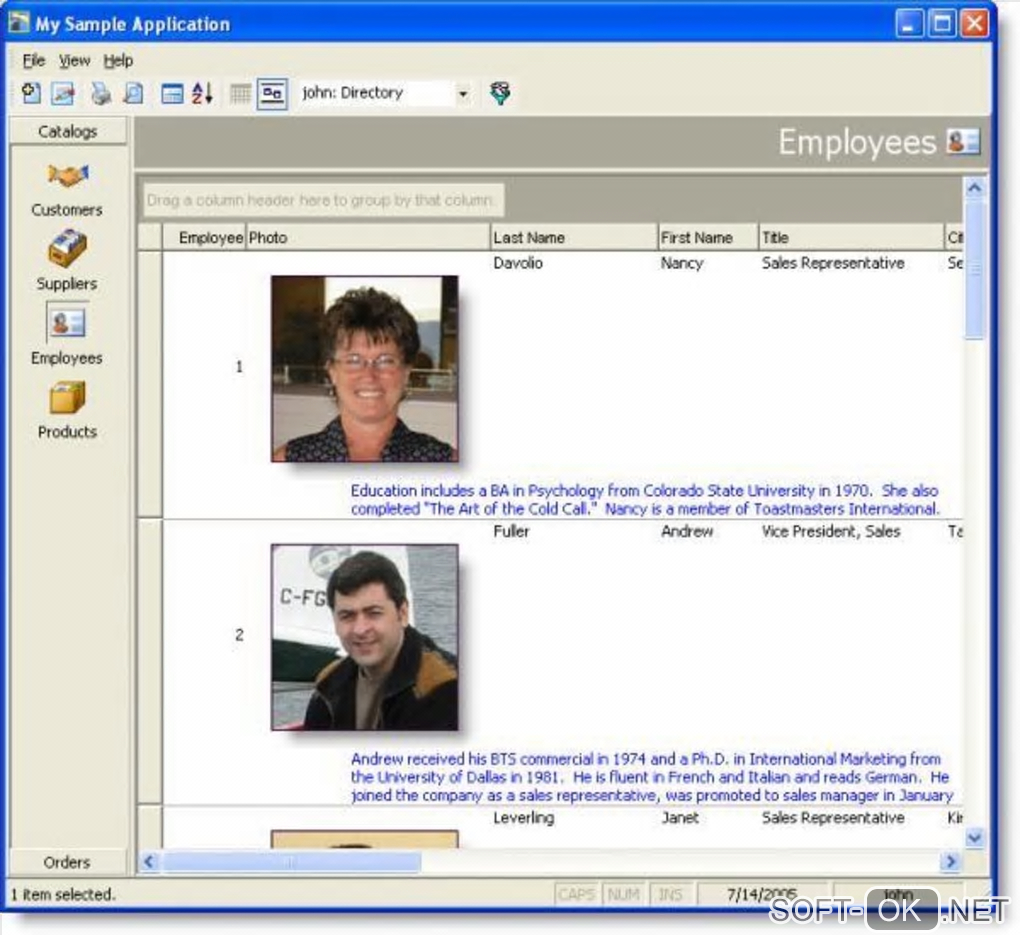
Task: Minimize the My Sample Application window
Action: pyautogui.click(x=908, y=24)
